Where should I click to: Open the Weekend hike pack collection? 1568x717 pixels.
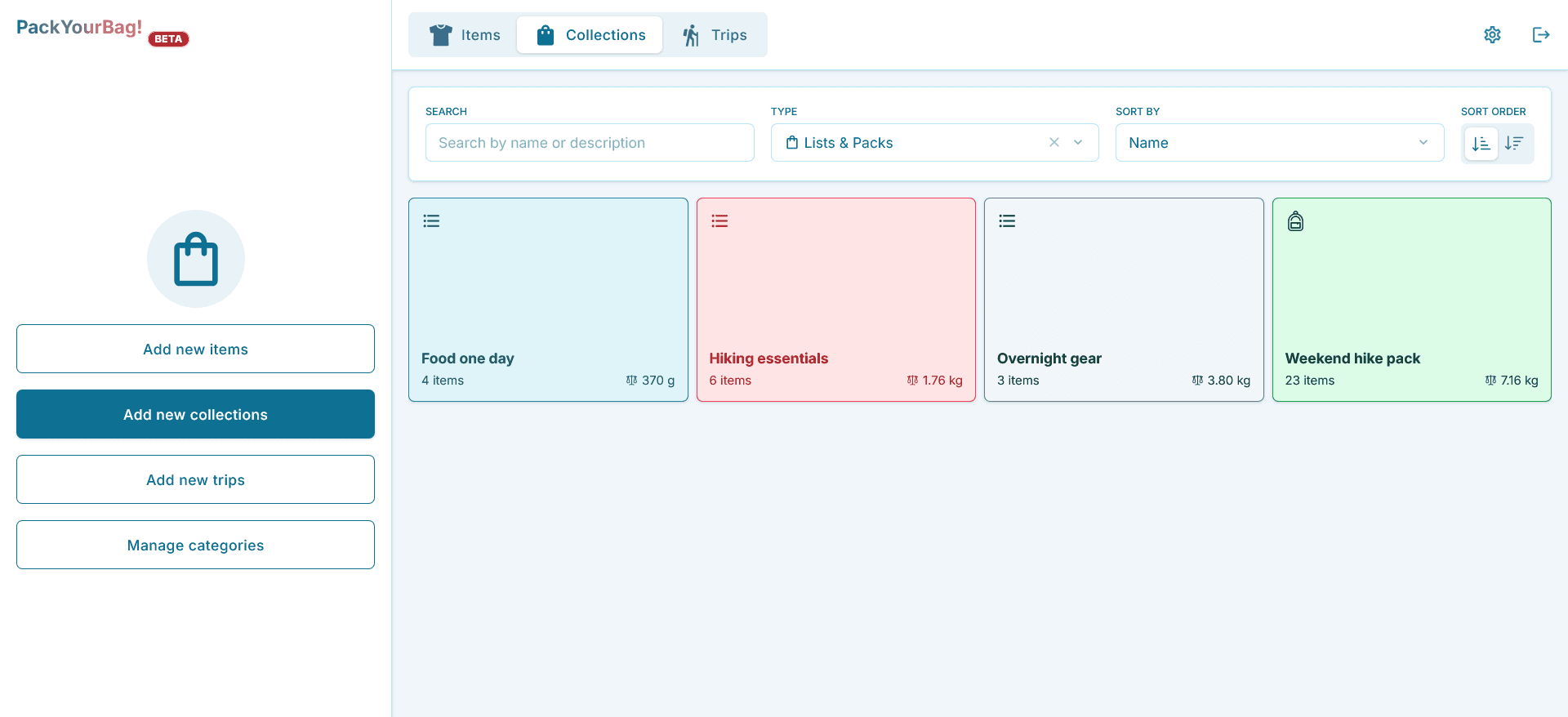pyautogui.click(x=1412, y=300)
